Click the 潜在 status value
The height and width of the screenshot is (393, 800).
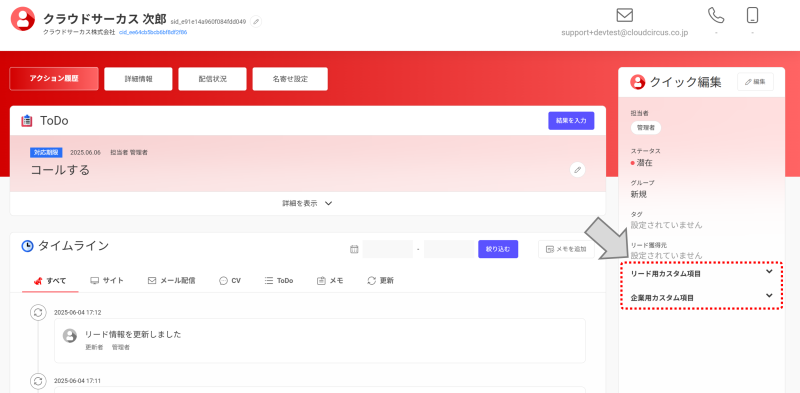(644, 163)
